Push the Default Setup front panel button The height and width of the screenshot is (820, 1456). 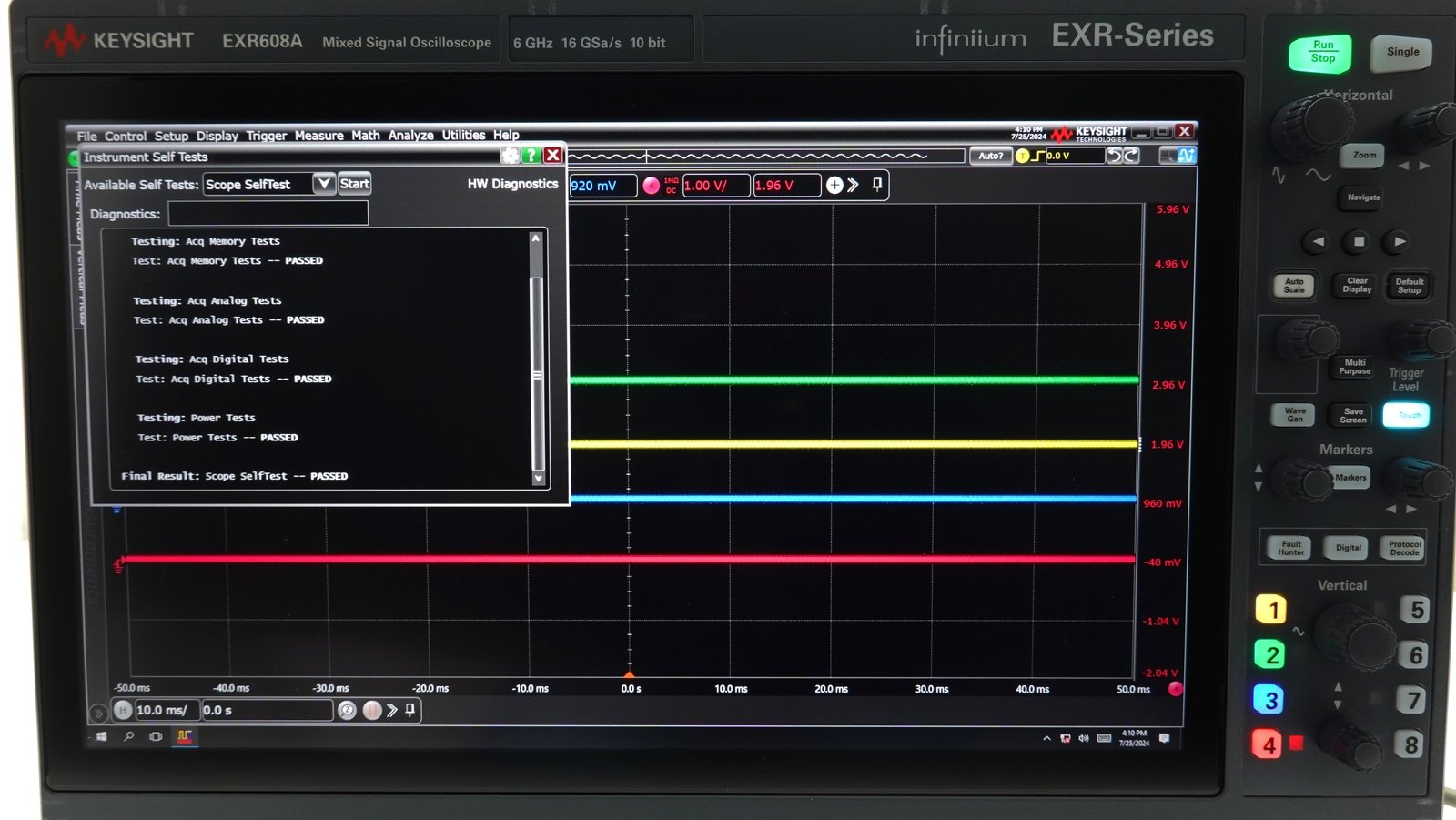[x=1409, y=286]
